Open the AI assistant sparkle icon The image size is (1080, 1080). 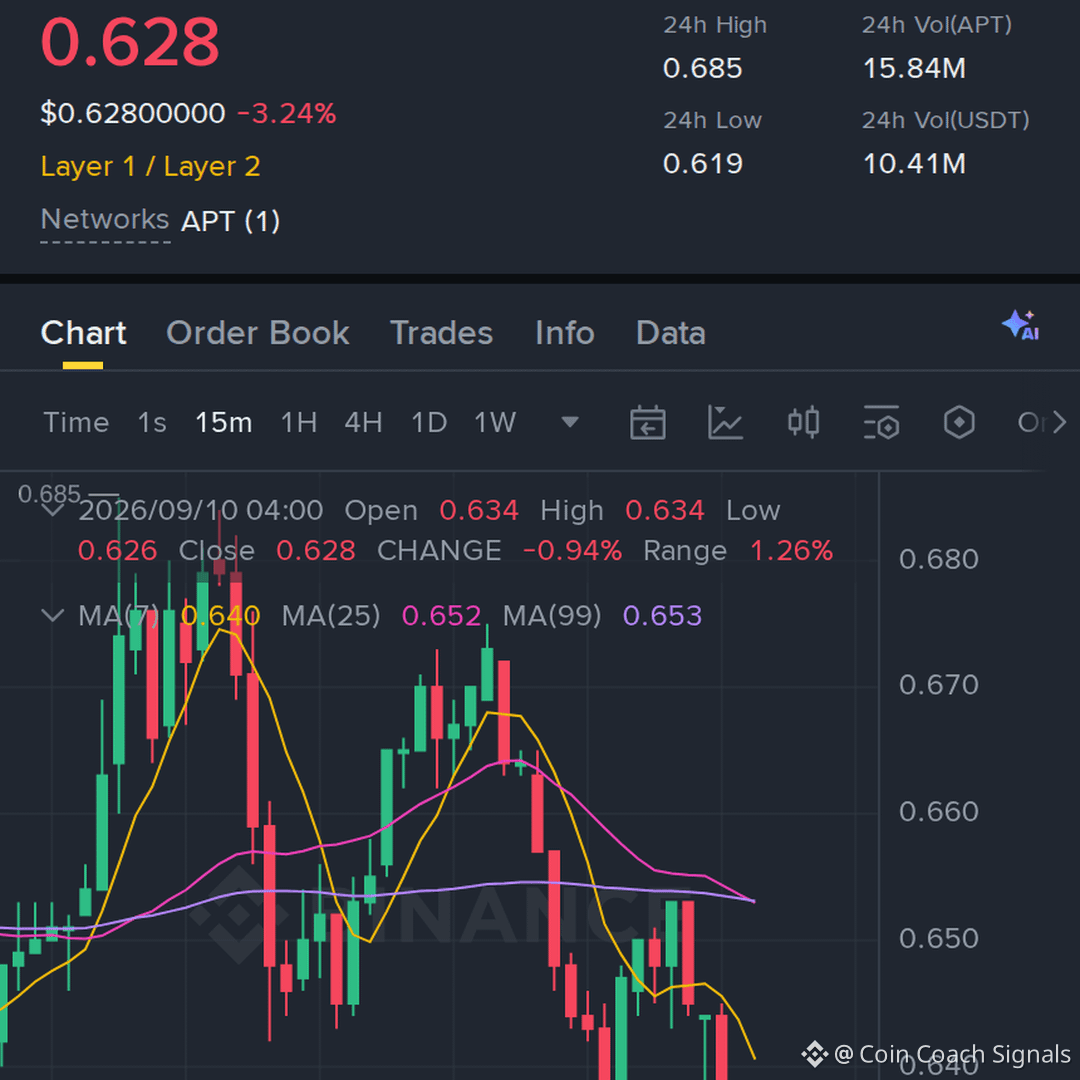1020,325
